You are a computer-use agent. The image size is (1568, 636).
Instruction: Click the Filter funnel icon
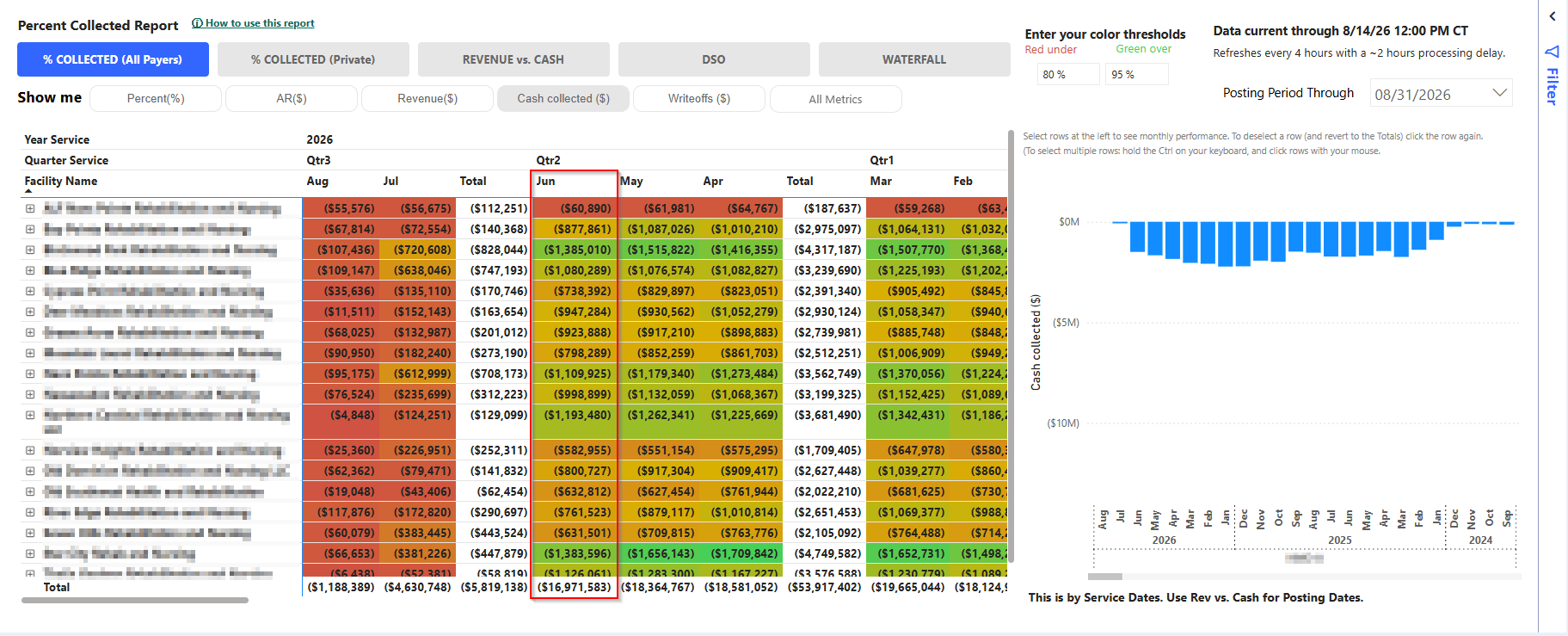pyautogui.click(x=1552, y=52)
